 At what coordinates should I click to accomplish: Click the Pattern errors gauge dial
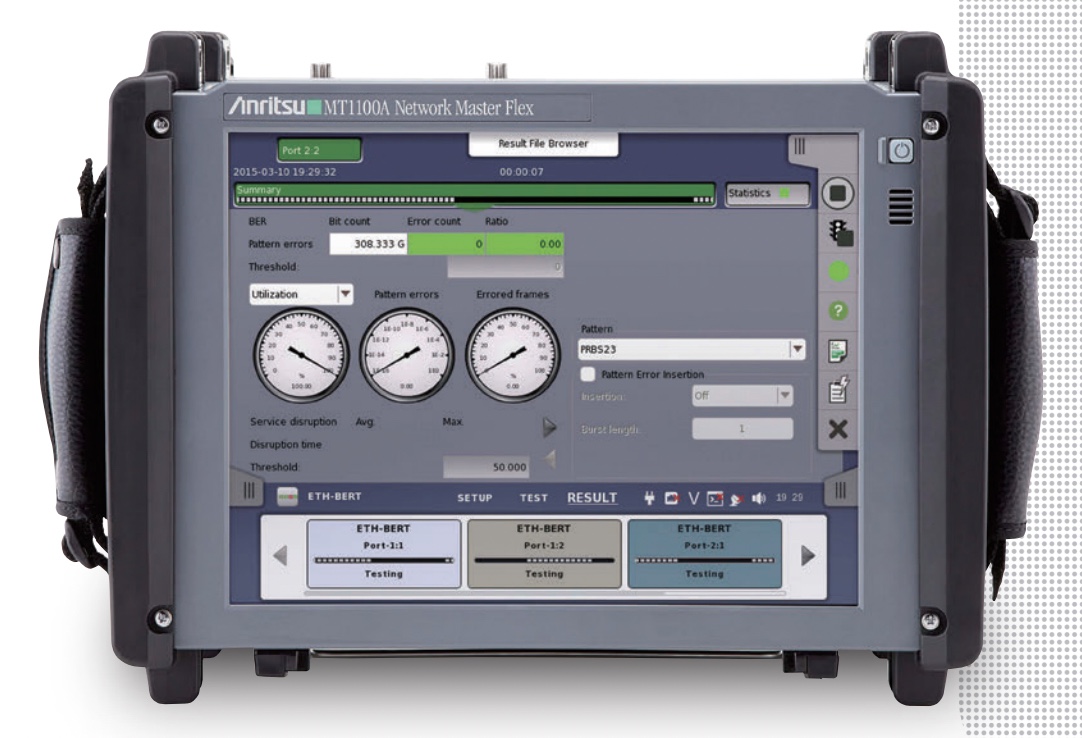[406, 355]
